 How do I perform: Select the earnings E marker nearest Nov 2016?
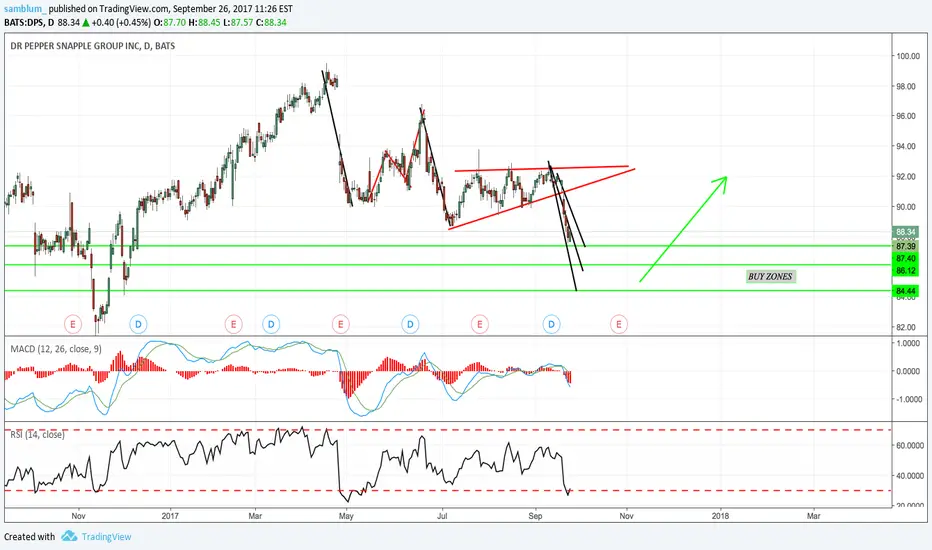pyautogui.click(x=73, y=324)
